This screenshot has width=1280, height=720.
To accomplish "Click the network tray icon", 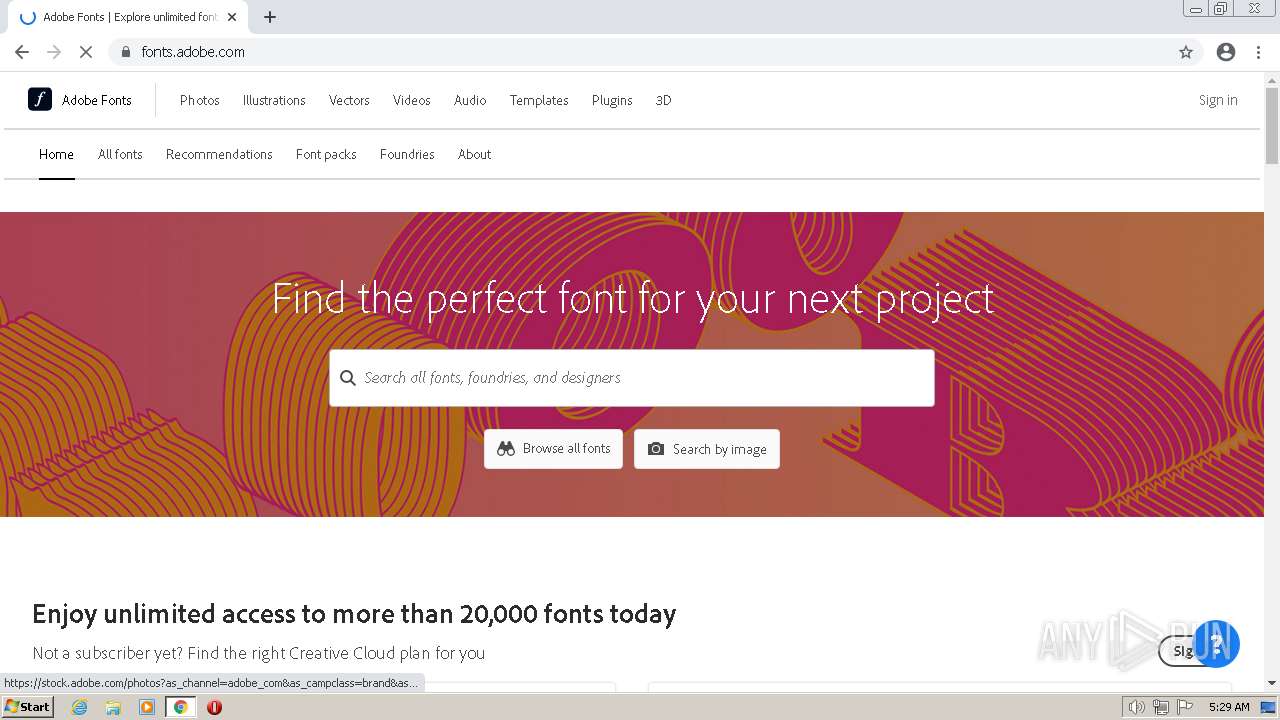I will click(x=1161, y=707).
